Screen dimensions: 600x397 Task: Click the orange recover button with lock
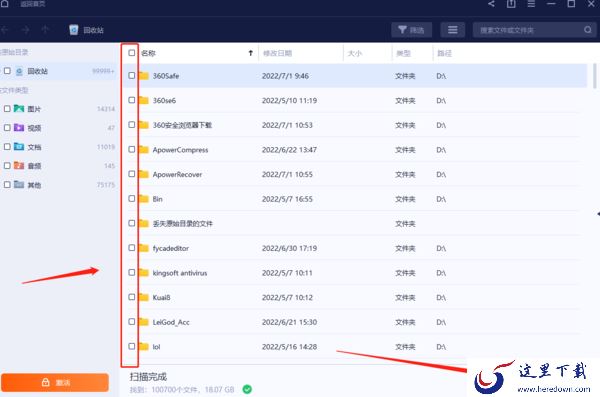(55, 382)
